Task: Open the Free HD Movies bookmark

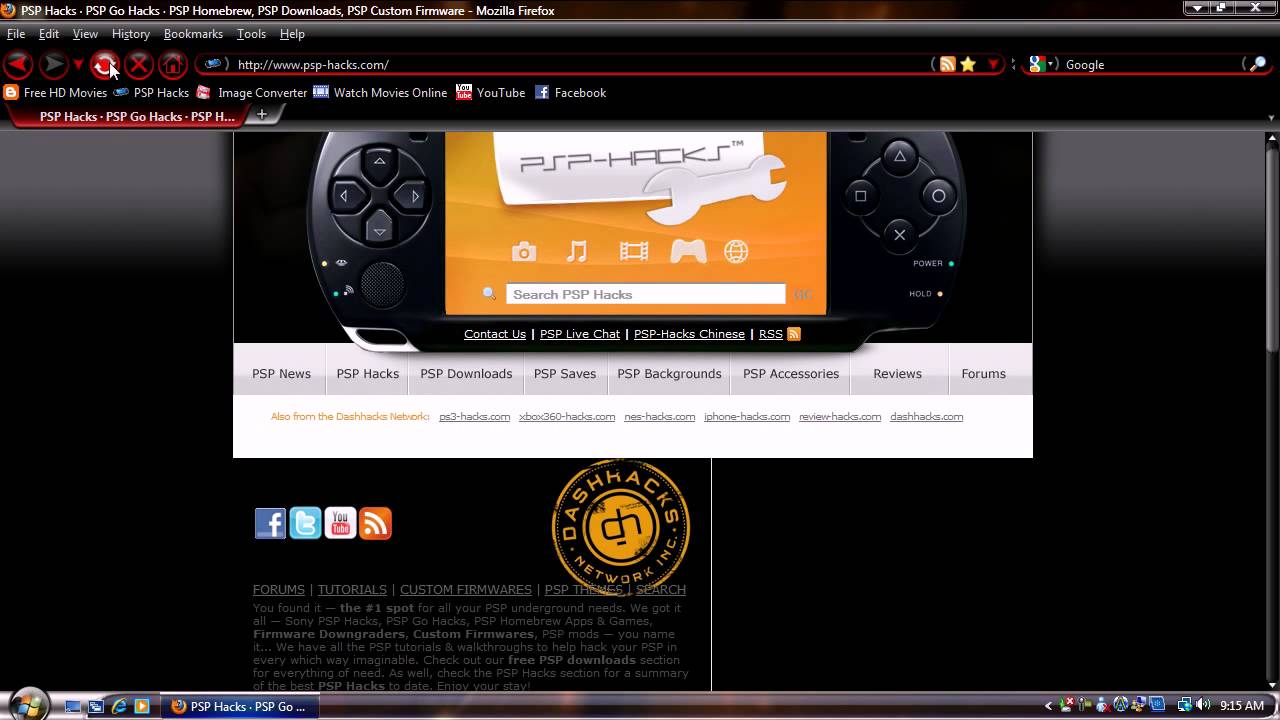Action: (x=56, y=92)
